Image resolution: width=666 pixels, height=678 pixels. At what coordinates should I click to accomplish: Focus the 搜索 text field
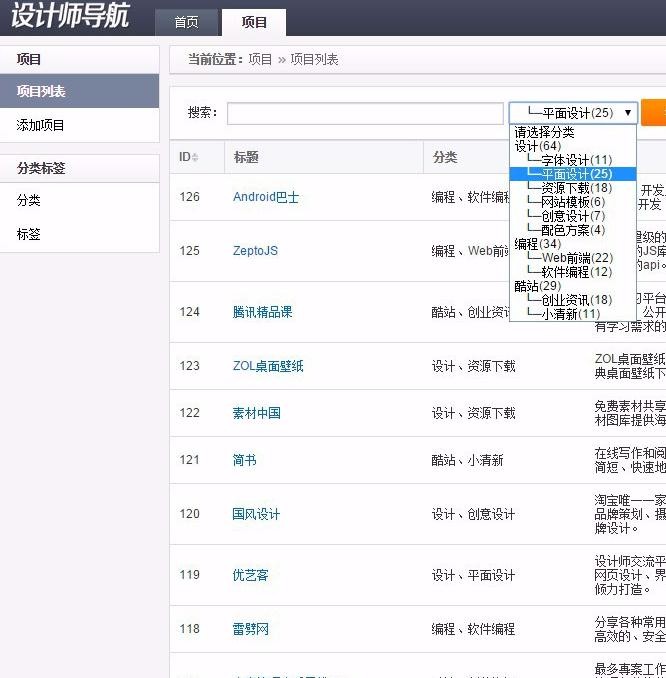(x=365, y=113)
